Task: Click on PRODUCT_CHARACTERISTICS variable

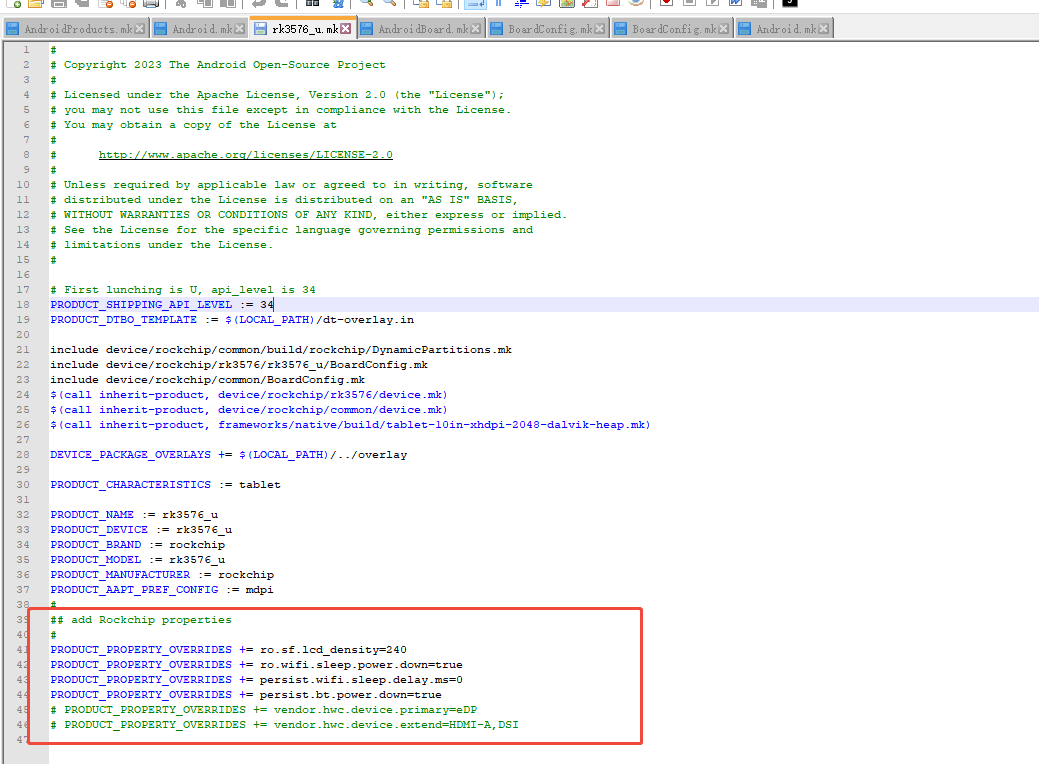Action: 131,485
